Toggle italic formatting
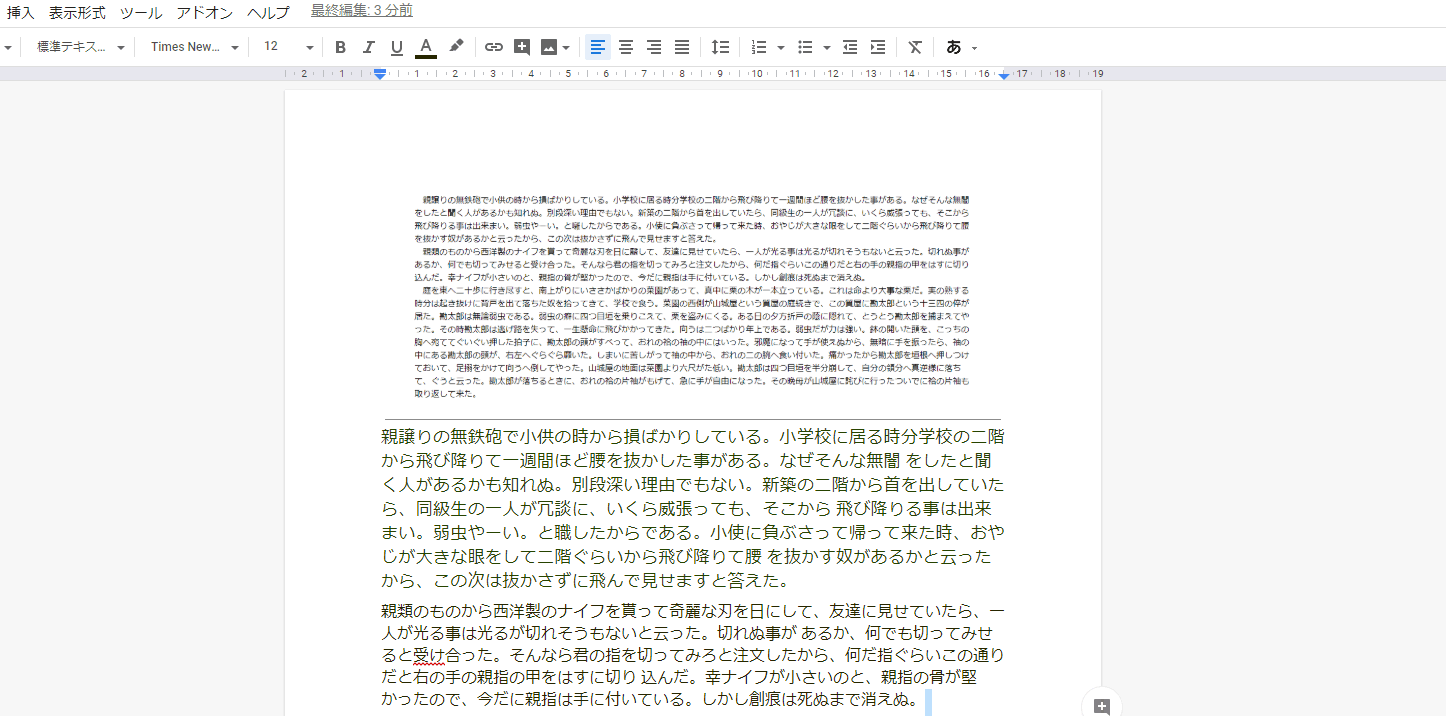Image resolution: width=1446 pixels, height=716 pixels. coord(368,47)
